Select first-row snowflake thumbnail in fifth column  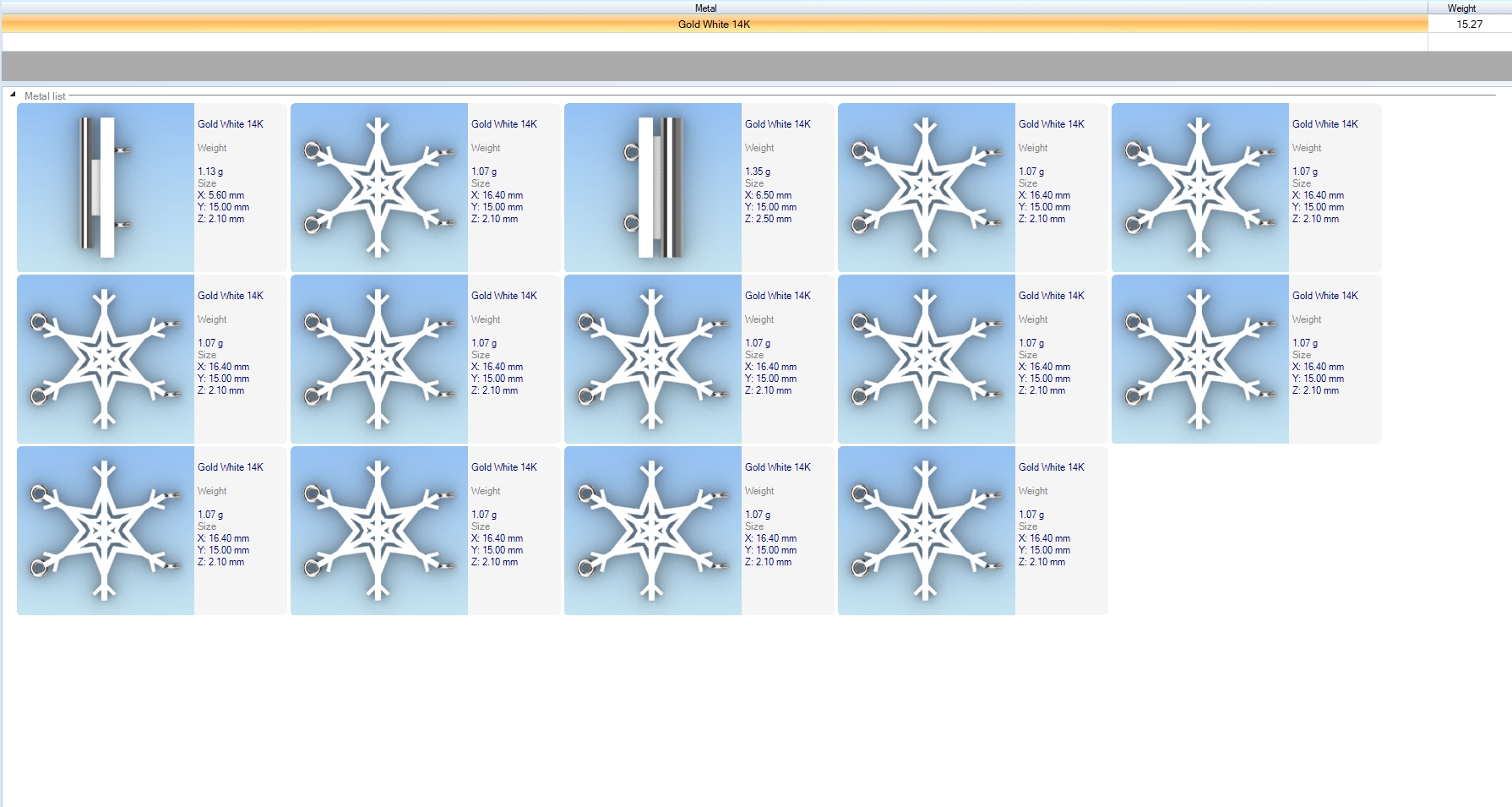[x=1200, y=188]
